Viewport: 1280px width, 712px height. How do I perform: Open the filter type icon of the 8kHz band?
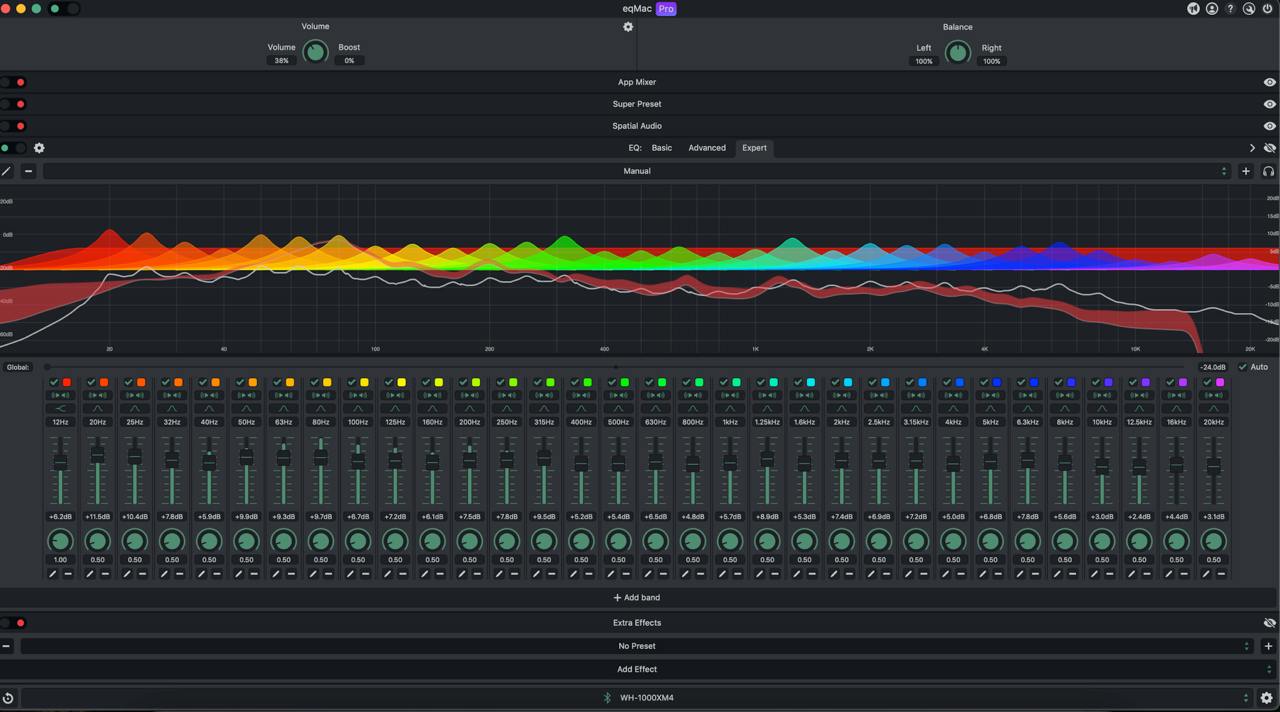click(1065, 408)
